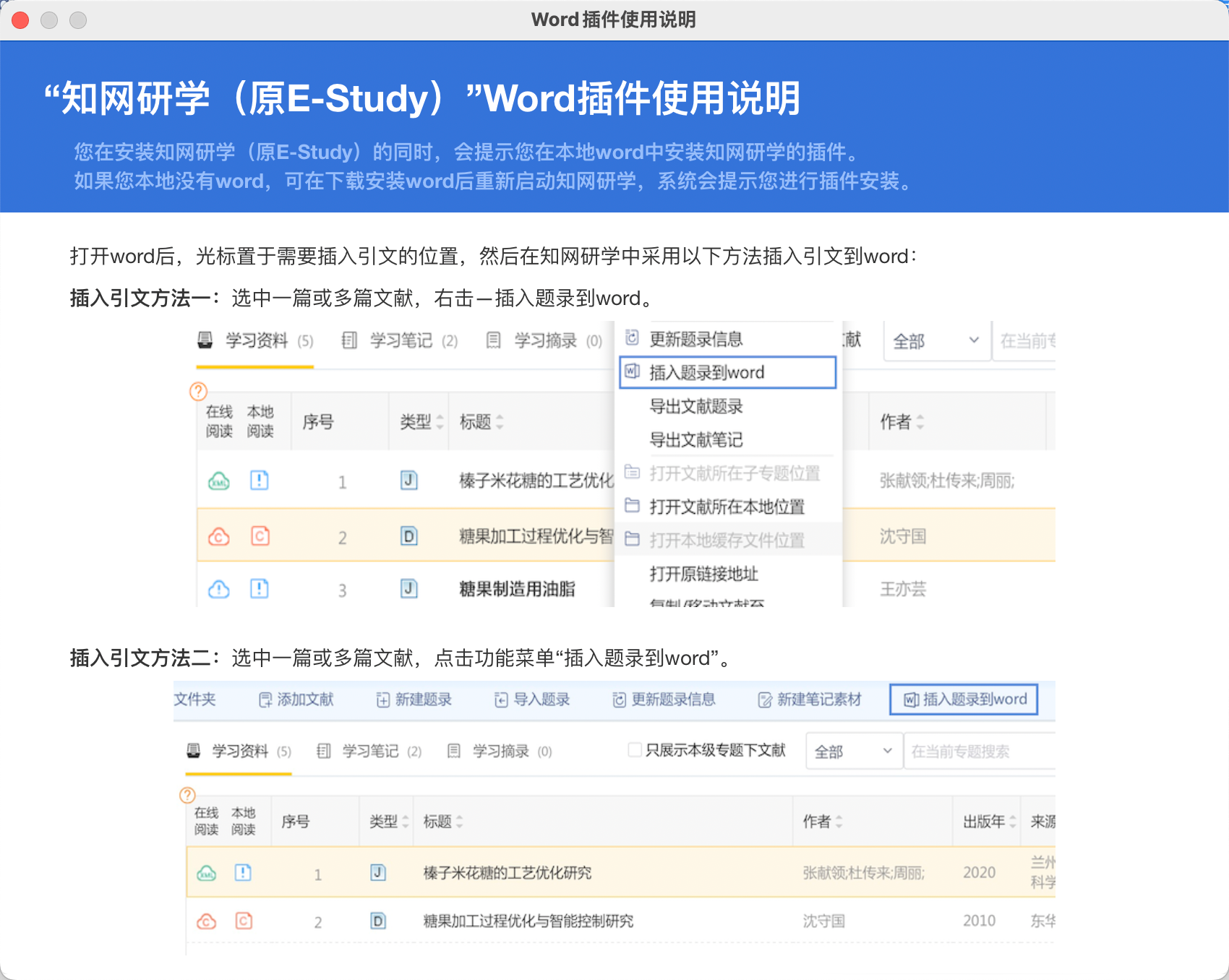Click 新建笔记素材 icon in lower toolbar
This screenshot has height=980, width=1229.
click(x=765, y=700)
